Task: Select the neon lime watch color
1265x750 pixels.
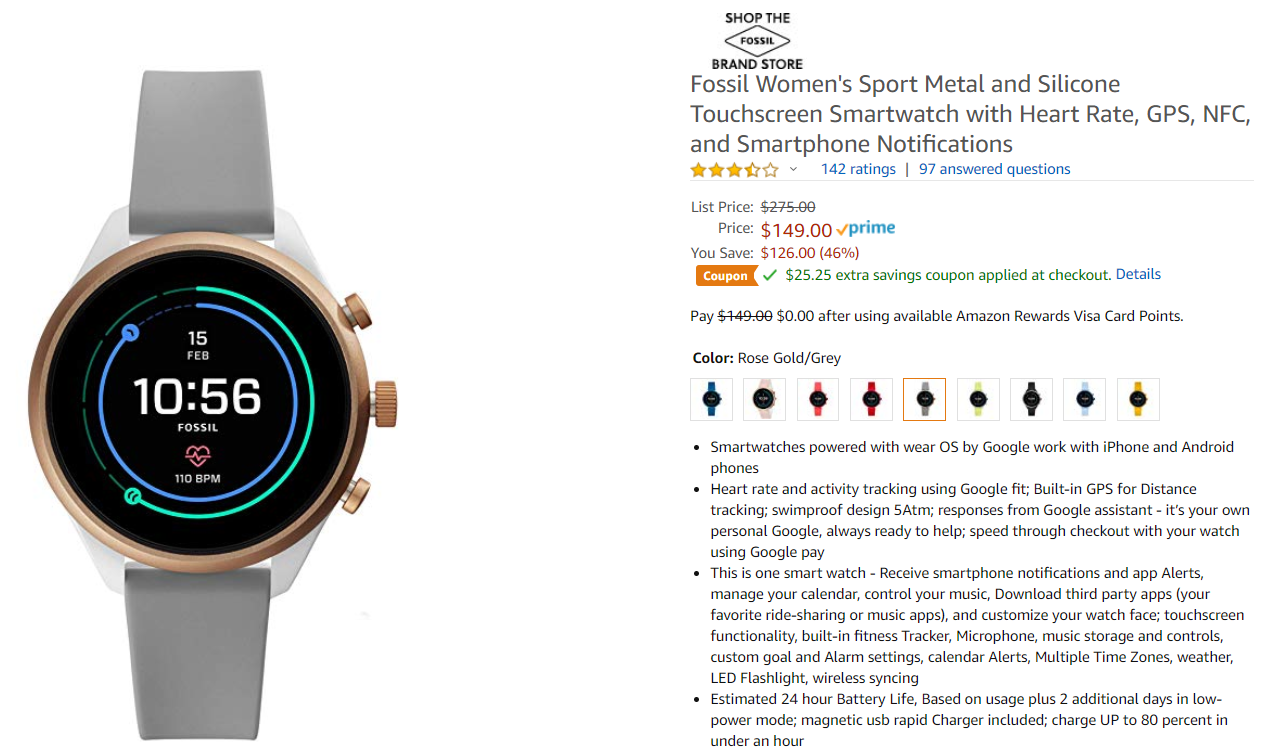Action: [978, 399]
